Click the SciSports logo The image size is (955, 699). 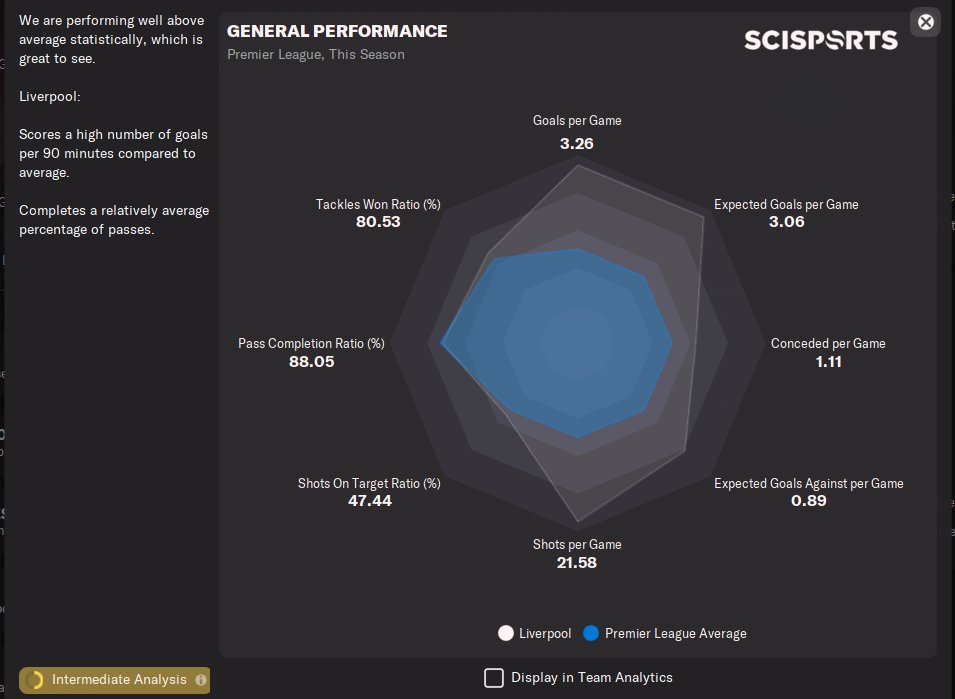click(x=820, y=41)
